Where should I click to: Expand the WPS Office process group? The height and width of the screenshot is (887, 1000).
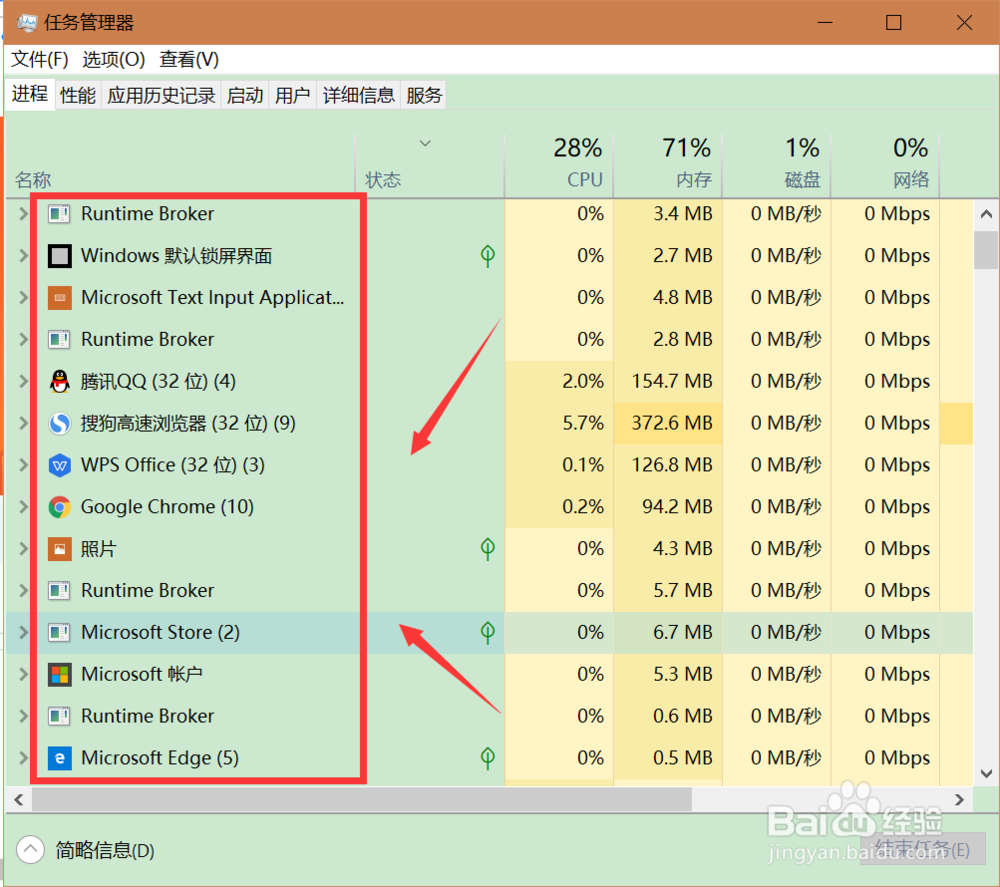tap(24, 465)
